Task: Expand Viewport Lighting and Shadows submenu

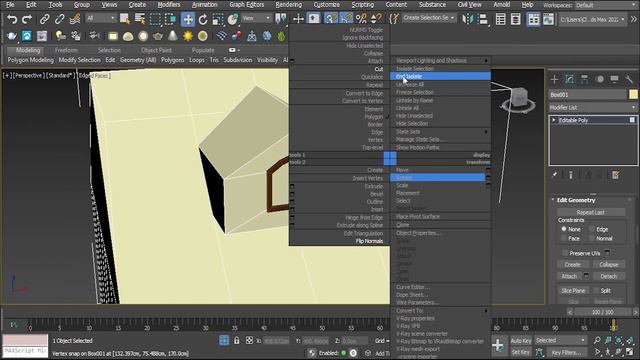Action: [440, 60]
